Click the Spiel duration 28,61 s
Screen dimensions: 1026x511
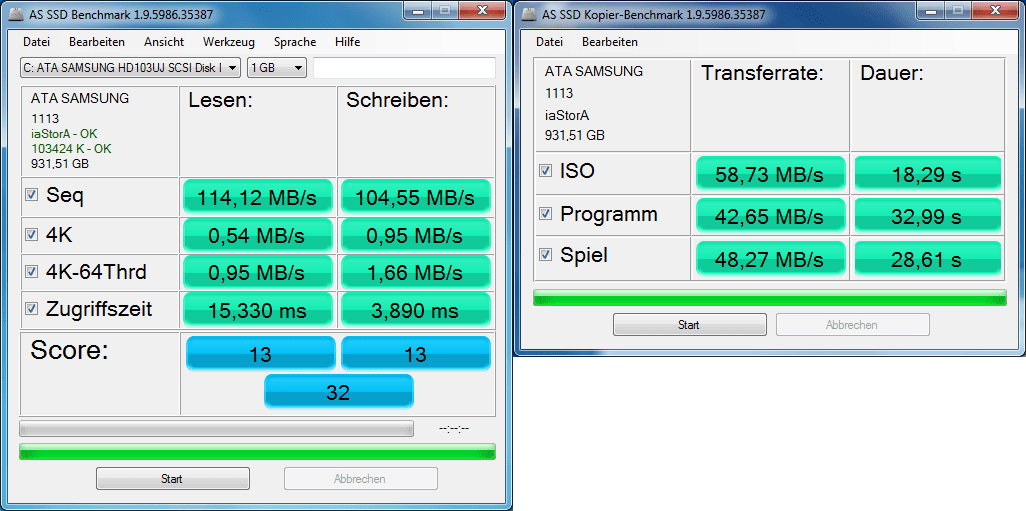click(x=928, y=258)
